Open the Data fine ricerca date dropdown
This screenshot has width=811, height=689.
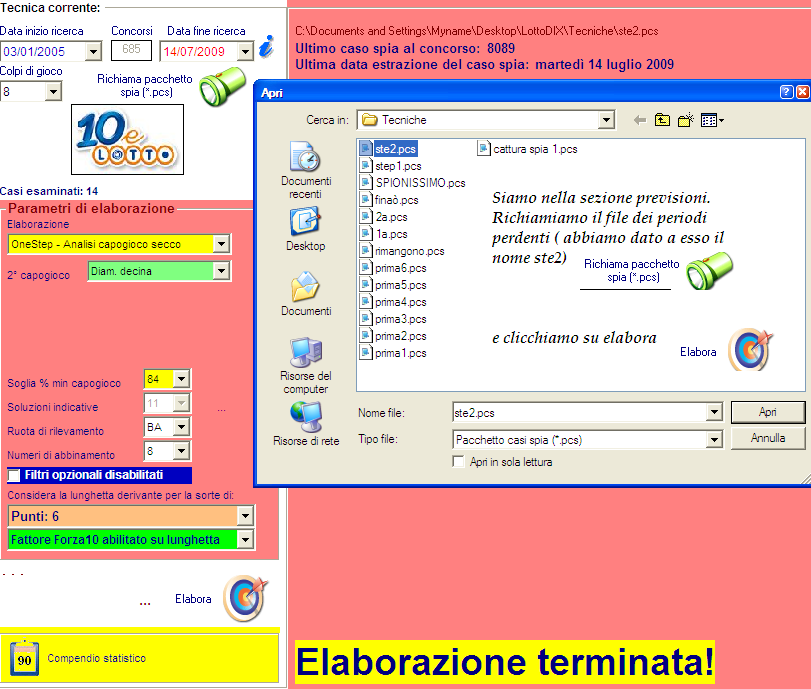point(245,51)
